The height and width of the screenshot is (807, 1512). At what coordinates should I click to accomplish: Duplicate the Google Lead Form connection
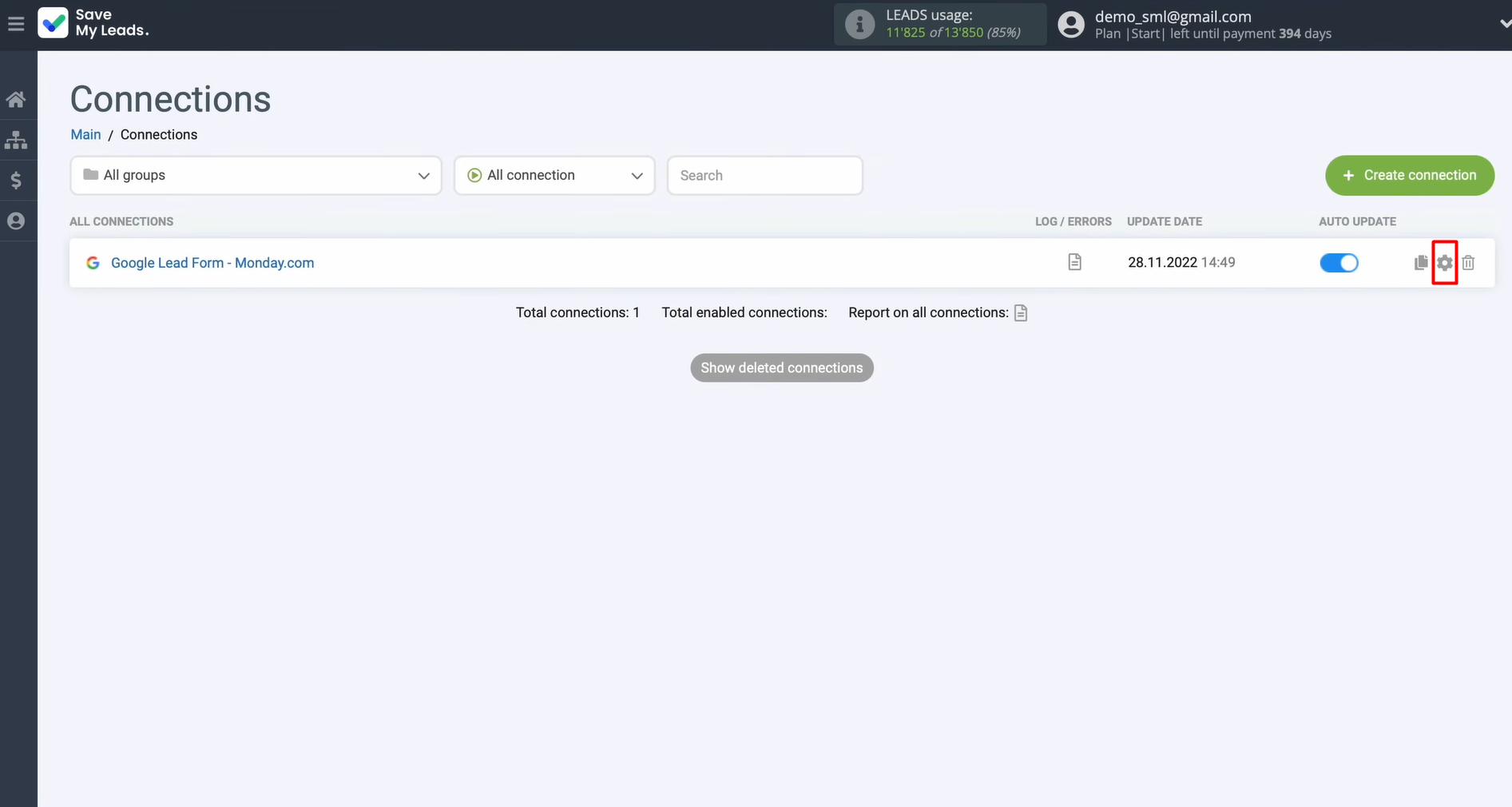point(1420,262)
